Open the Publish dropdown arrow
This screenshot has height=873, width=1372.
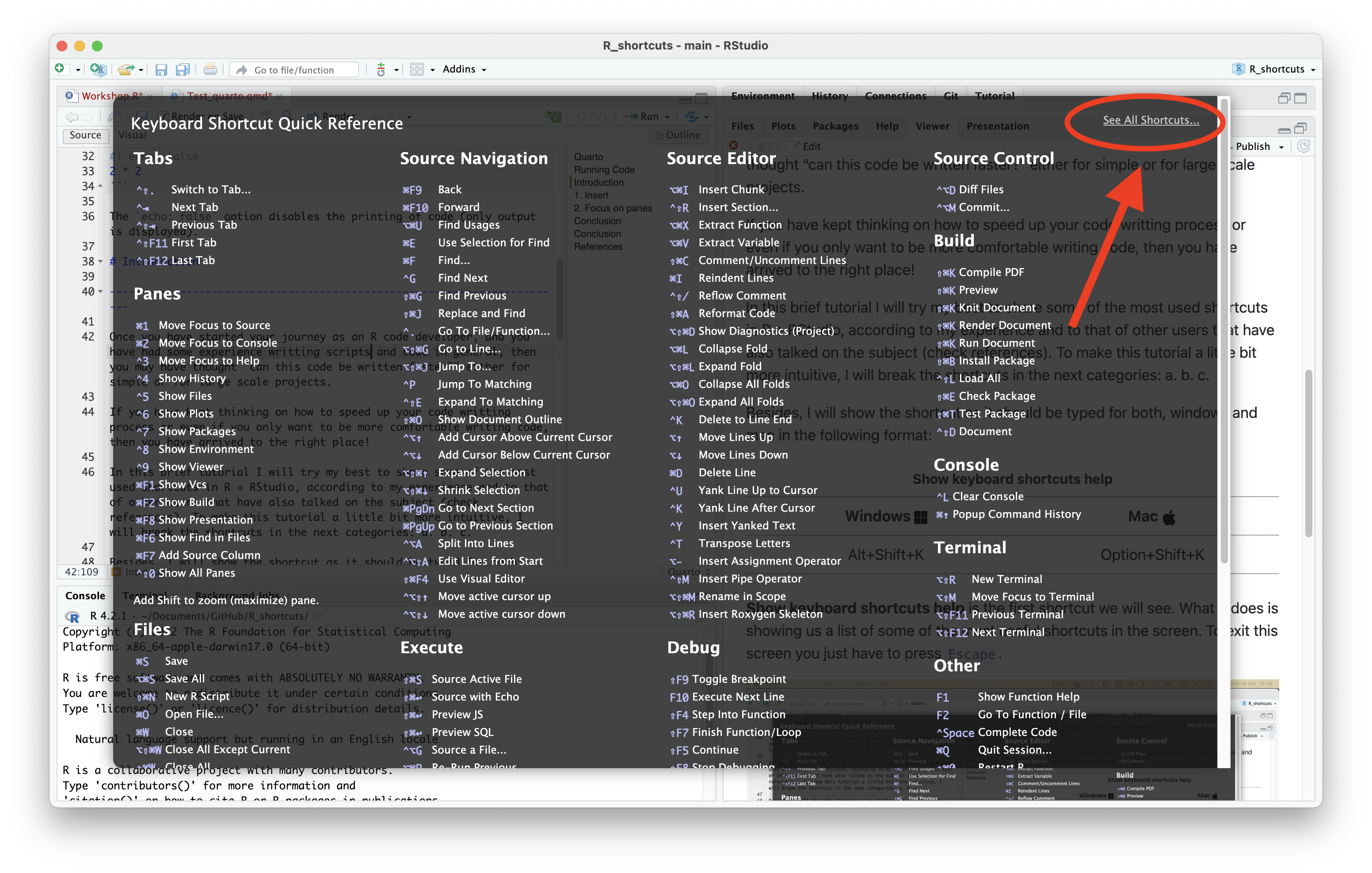tap(1281, 147)
